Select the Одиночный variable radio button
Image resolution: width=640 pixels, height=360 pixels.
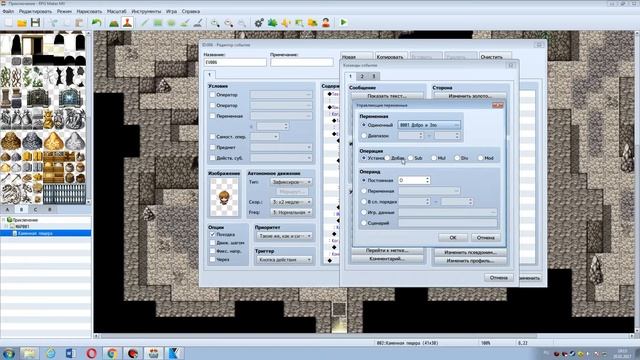pyautogui.click(x=364, y=125)
